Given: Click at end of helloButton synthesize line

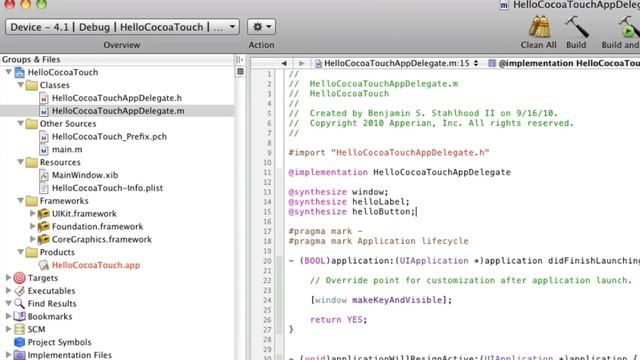Looking at the screenshot, I should [x=416, y=212].
